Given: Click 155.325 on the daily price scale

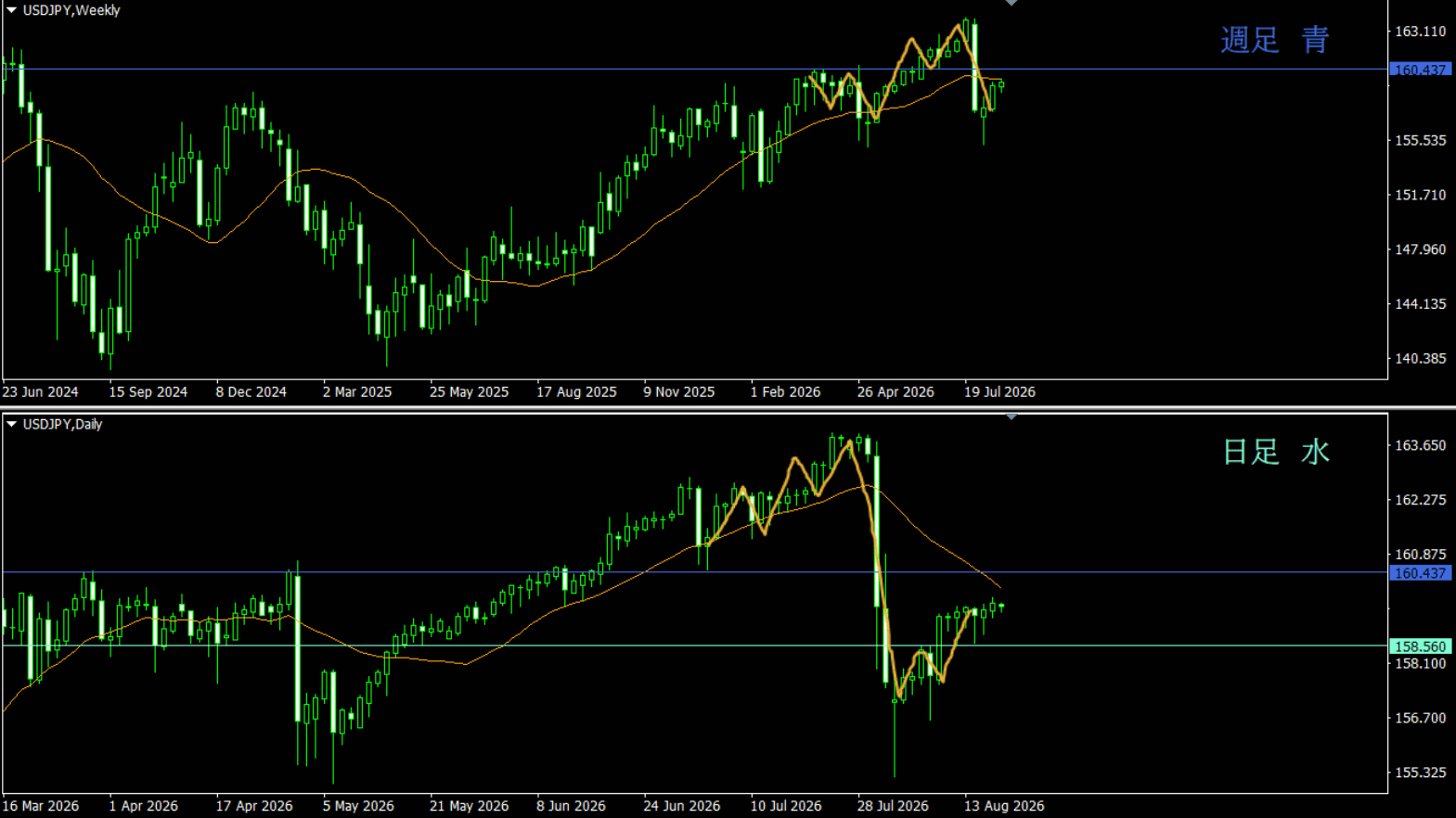Looking at the screenshot, I should pos(1421,773).
